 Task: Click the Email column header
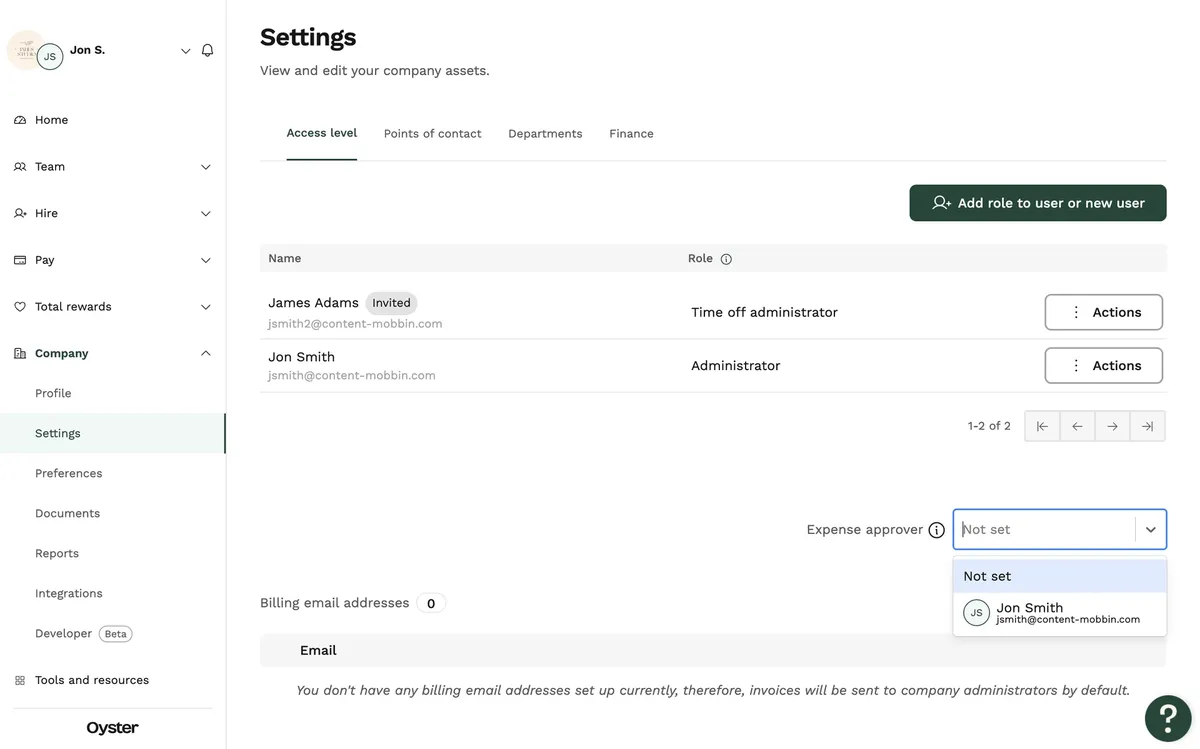tap(318, 650)
